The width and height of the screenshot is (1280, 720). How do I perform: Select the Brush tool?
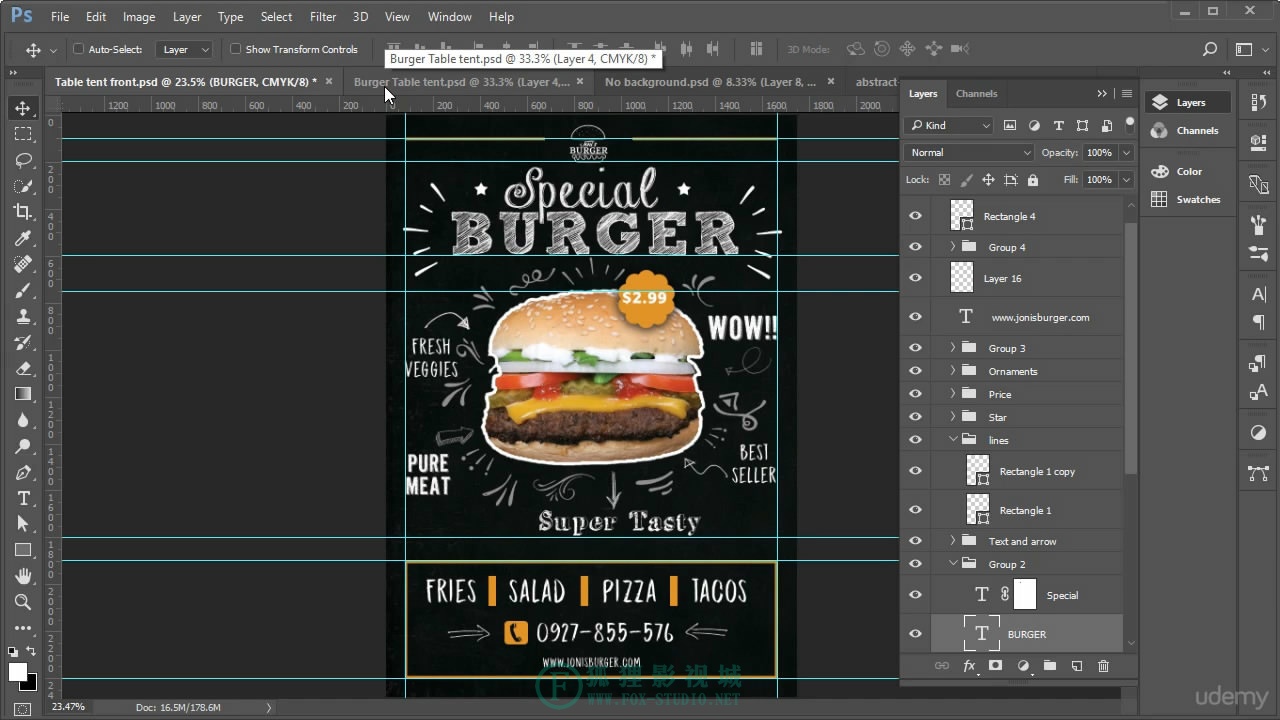pyautogui.click(x=23, y=290)
